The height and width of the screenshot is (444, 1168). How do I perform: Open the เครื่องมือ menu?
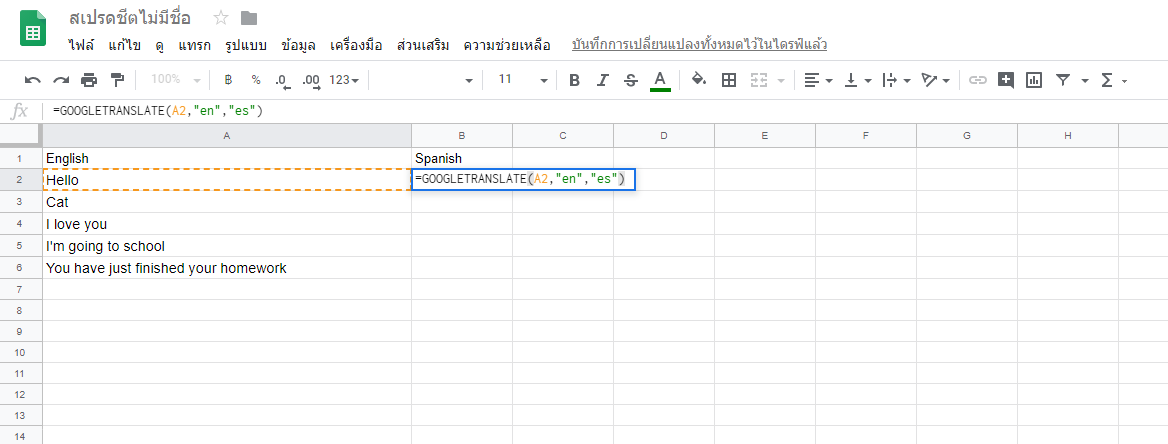[x=356, y=45]
